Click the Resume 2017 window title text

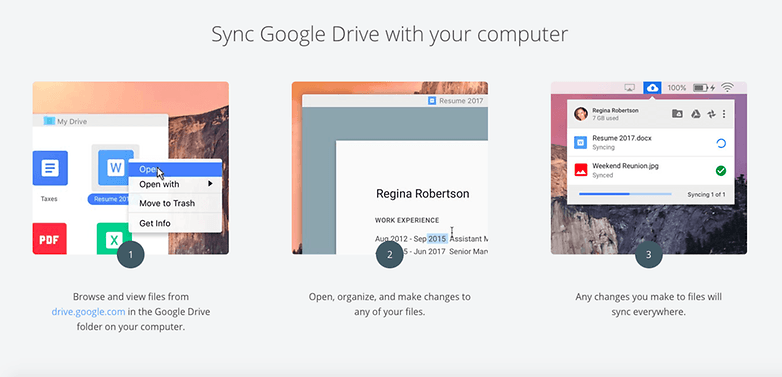(461, 101)
